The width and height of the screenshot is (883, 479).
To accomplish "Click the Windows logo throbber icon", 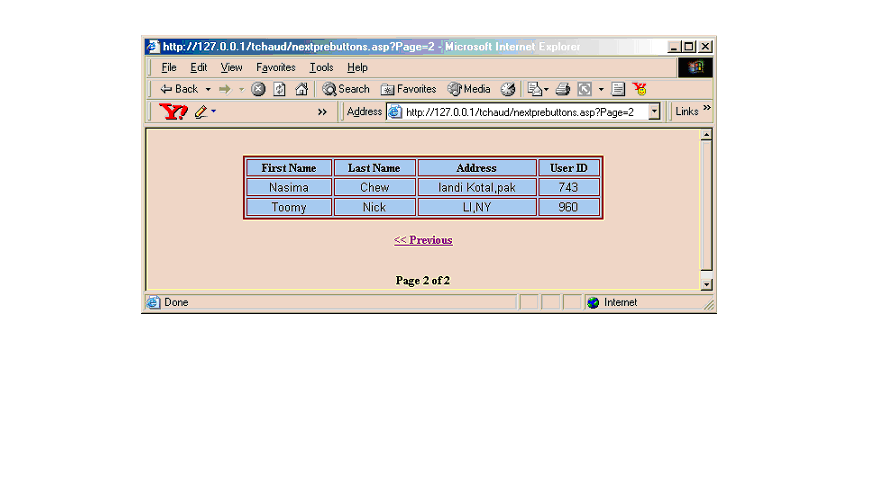I will click(x=695, y=68).
